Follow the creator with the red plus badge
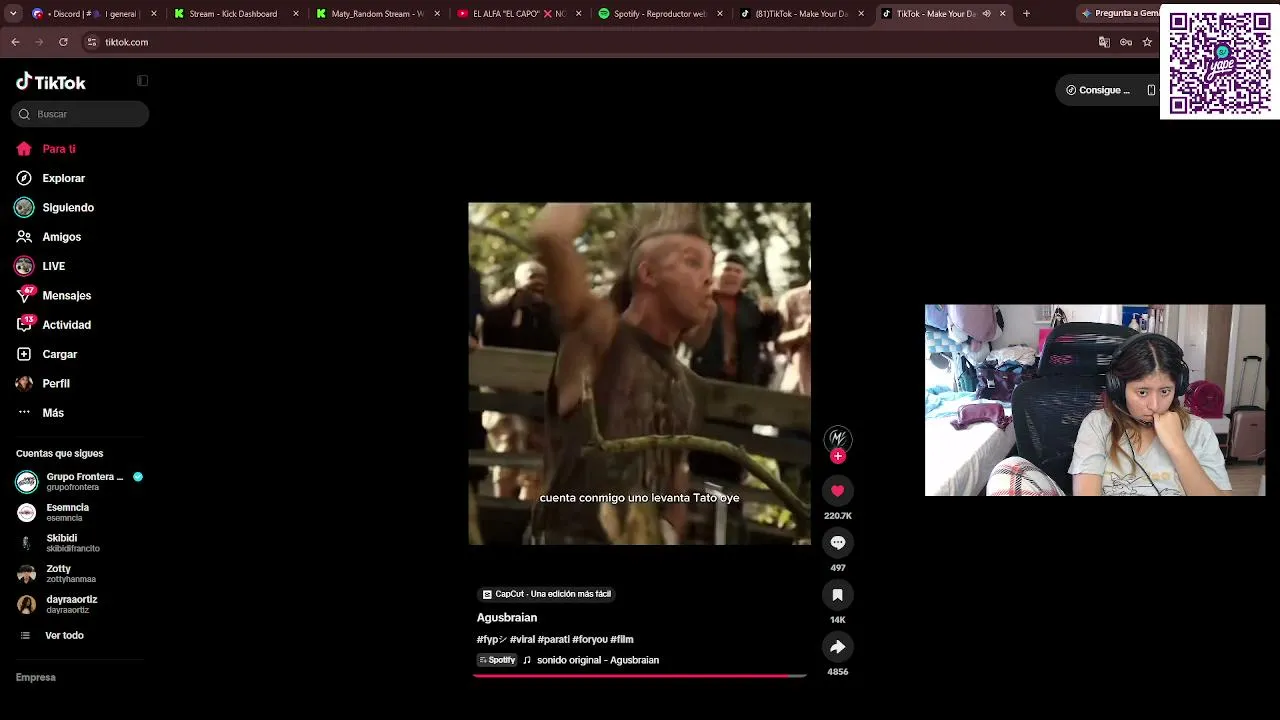The image size is (1280, 720). [x=838, y=456]
